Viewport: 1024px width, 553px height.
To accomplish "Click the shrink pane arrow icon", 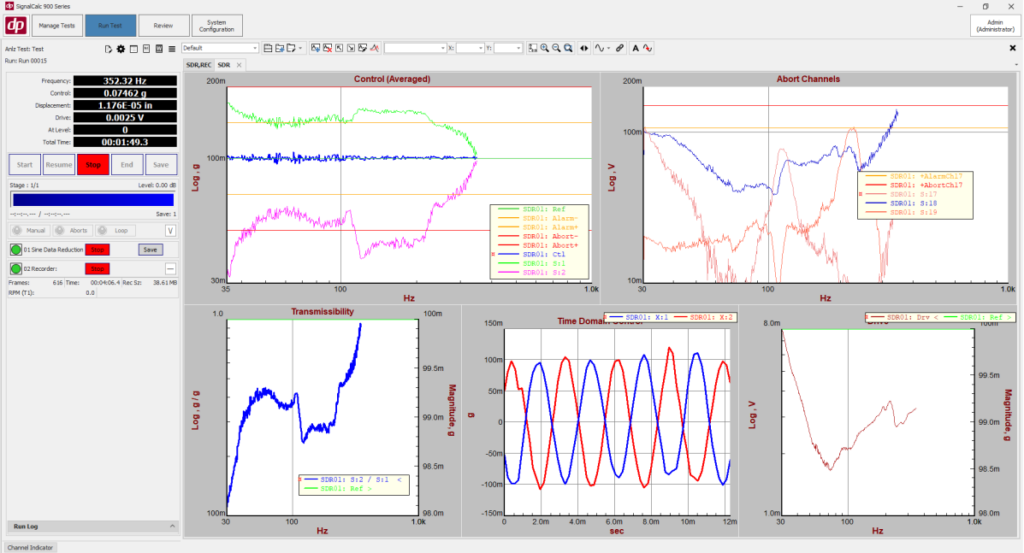I will [351, 48].
